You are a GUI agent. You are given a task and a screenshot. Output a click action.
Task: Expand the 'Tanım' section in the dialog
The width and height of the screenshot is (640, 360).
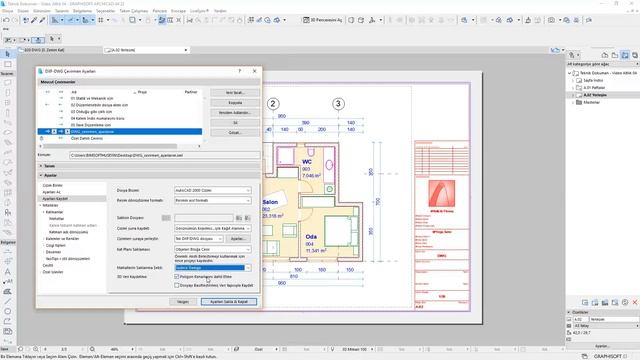pyautogui.click(x=41, y=166)
